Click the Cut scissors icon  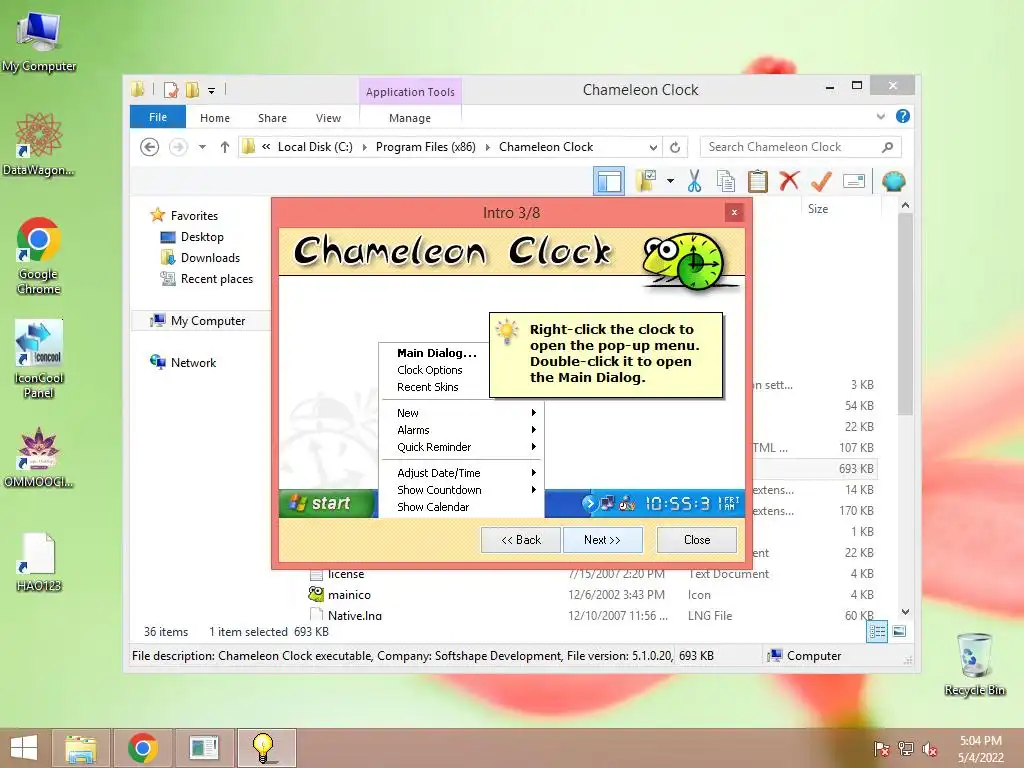(x=694, y=181)
